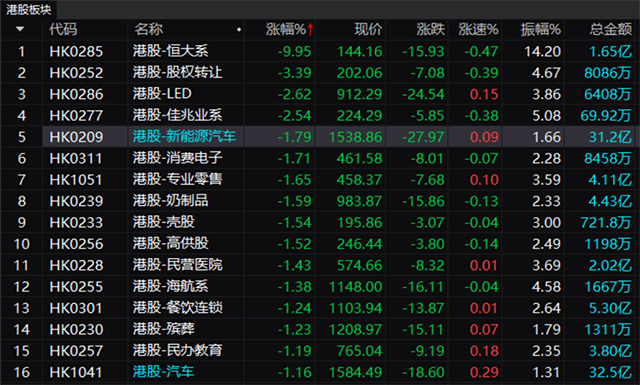
Task: Open the dropdown triangle above row numbers
Action: (x=20, y=29)
